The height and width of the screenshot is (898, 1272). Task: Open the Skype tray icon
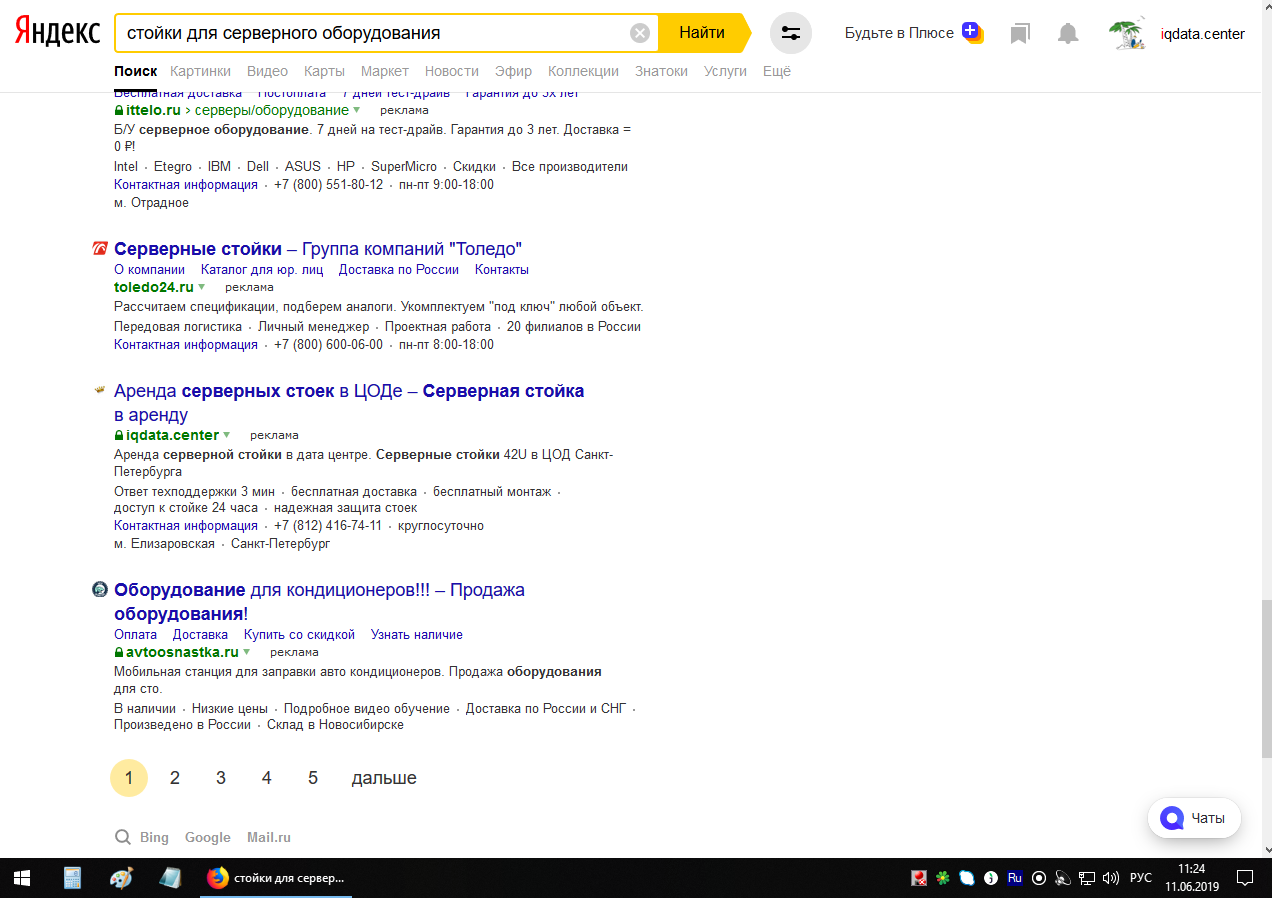click(x=966, y=878)
